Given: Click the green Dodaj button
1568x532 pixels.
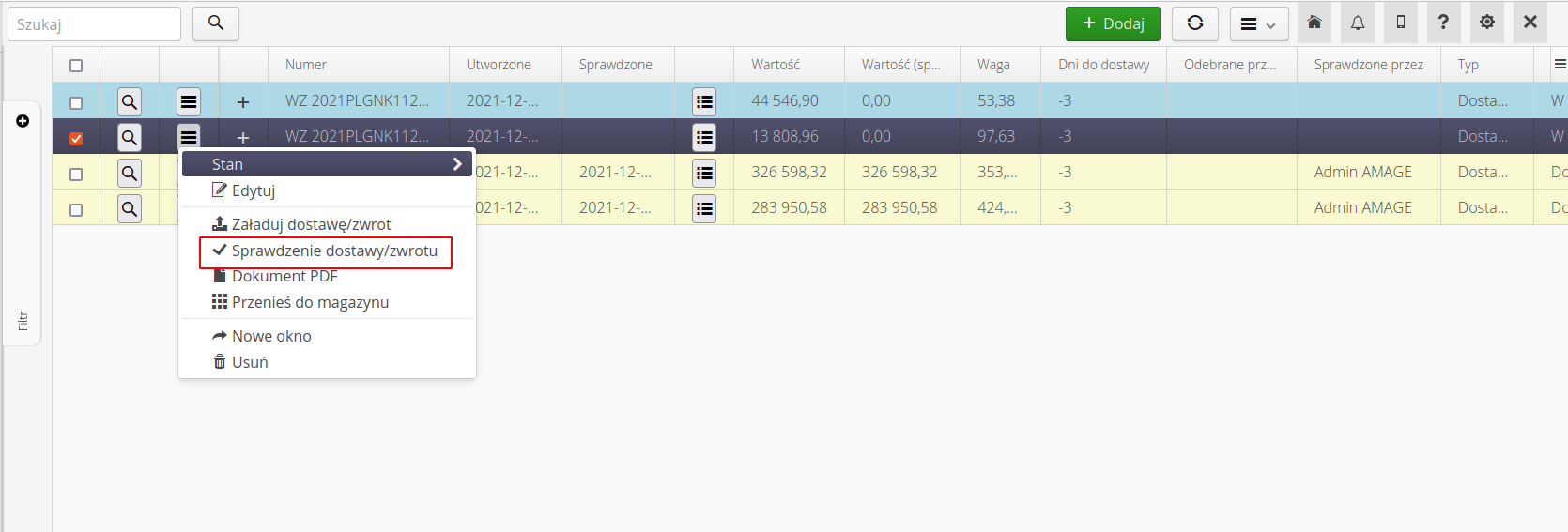Looking at the screenshot, I should [1113, 23].
